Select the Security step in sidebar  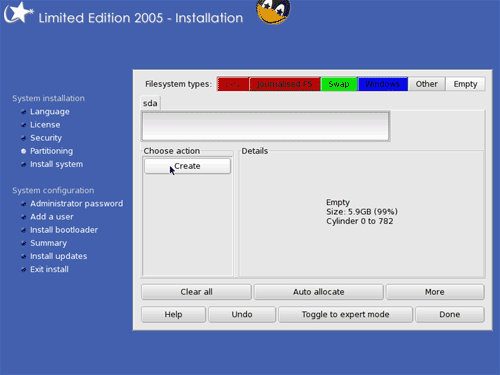pos(46,138)
